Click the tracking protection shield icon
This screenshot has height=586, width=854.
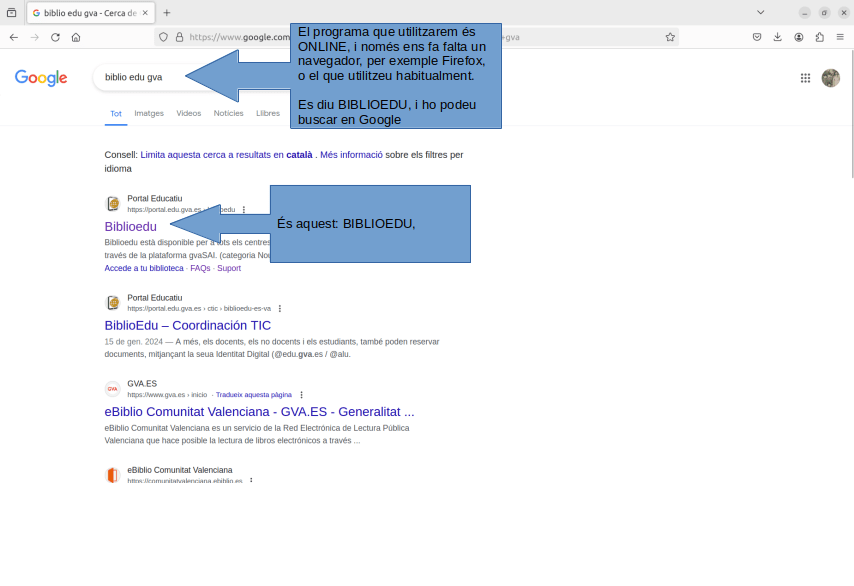click(163, 37)
